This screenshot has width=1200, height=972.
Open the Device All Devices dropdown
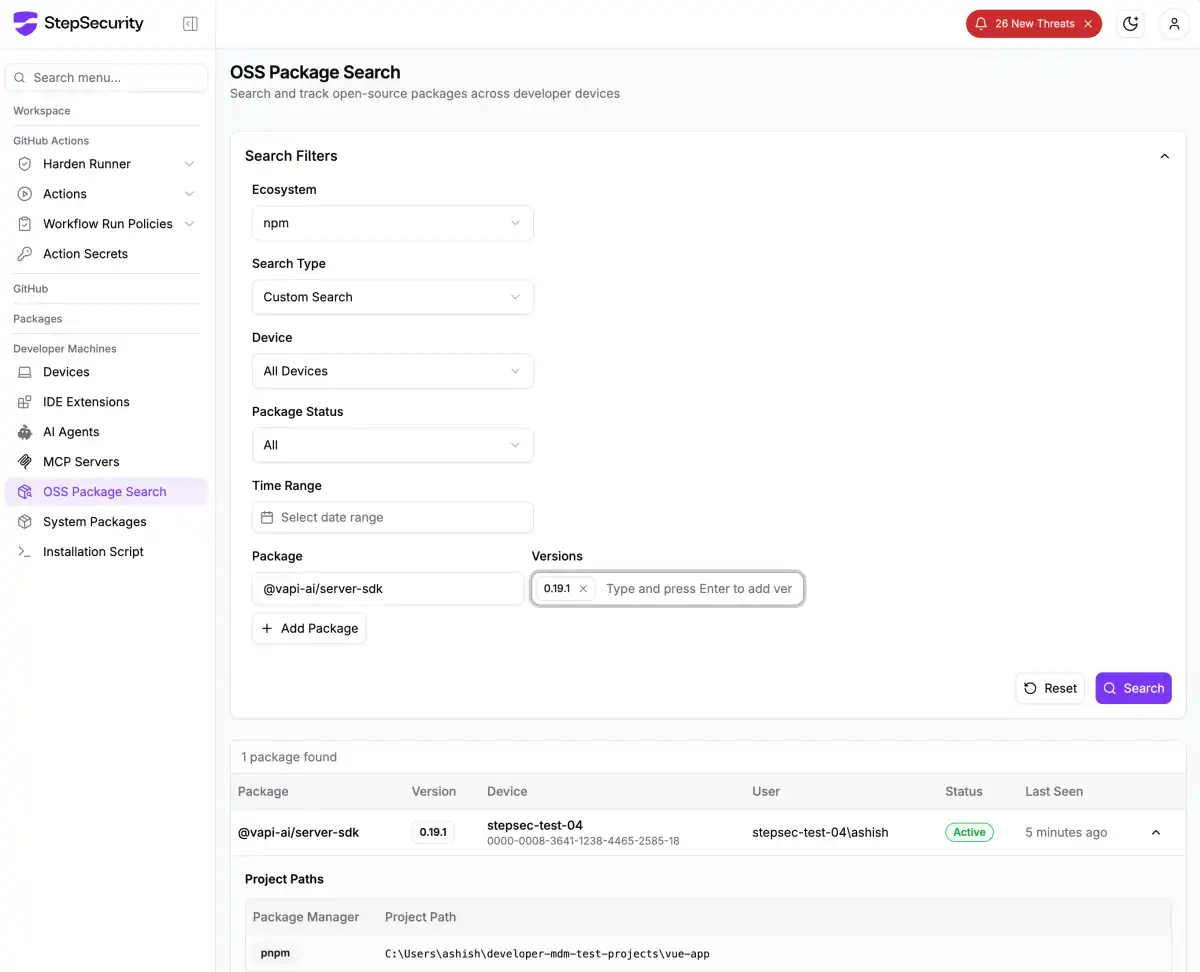[x=392, y=371]
